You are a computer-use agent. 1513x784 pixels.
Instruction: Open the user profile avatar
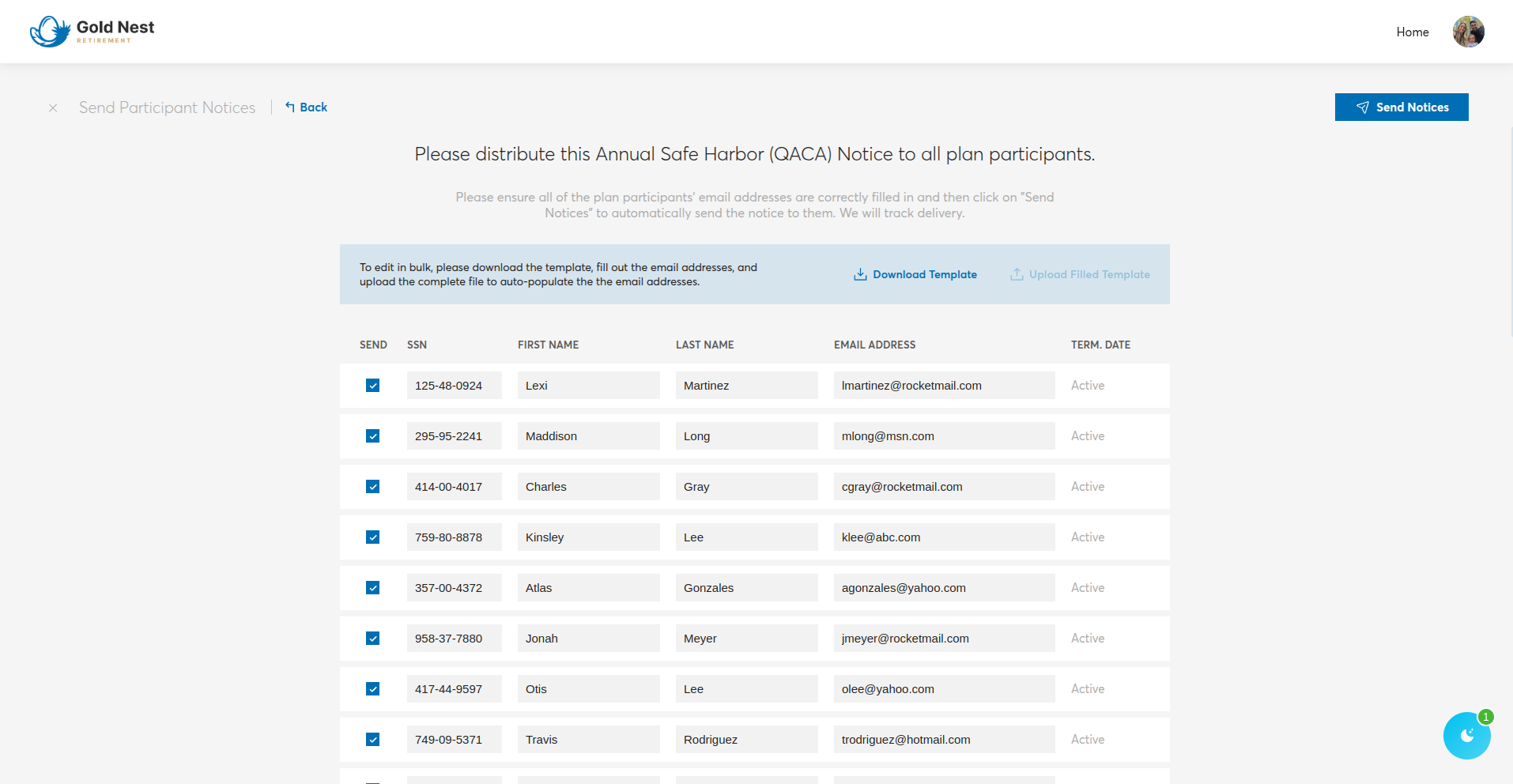point(1468,32)
